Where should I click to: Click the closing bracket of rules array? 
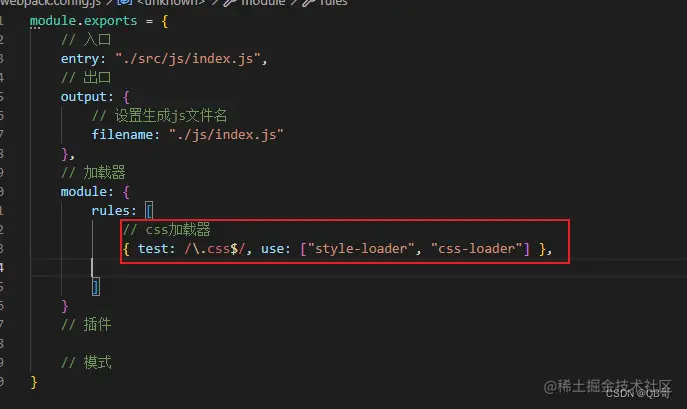96,287
